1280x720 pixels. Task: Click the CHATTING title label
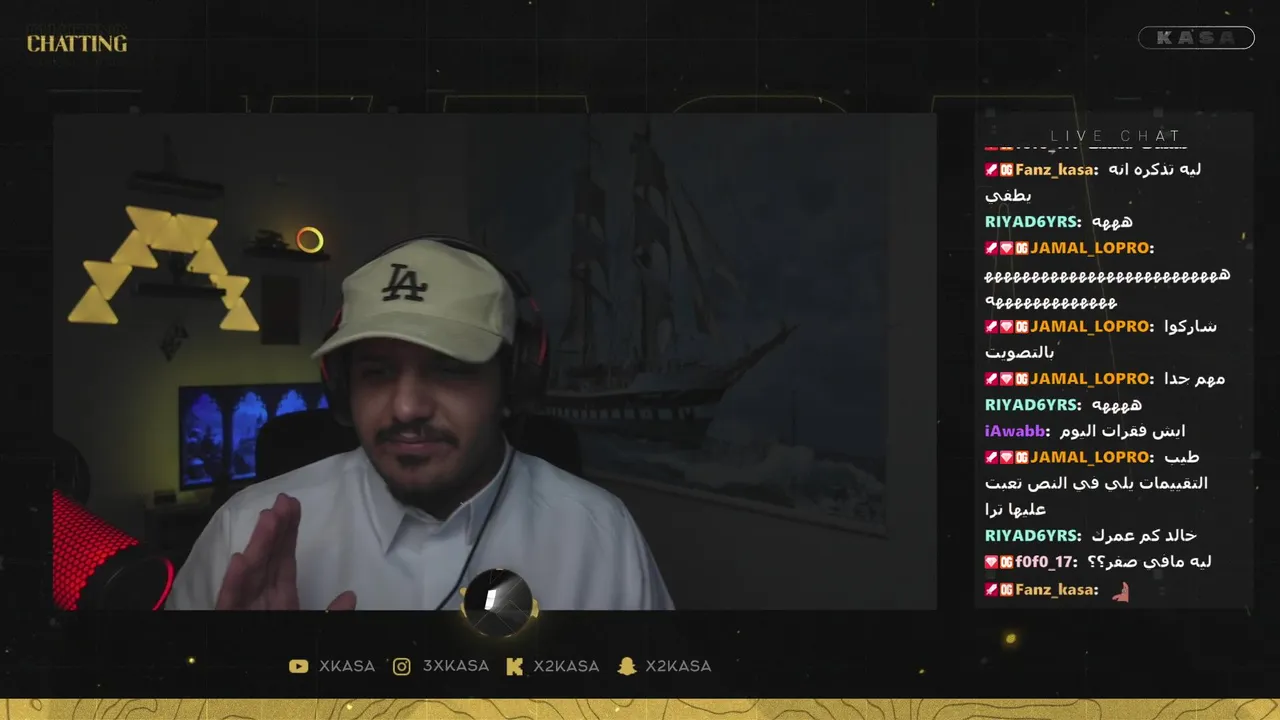click(77, 44)
